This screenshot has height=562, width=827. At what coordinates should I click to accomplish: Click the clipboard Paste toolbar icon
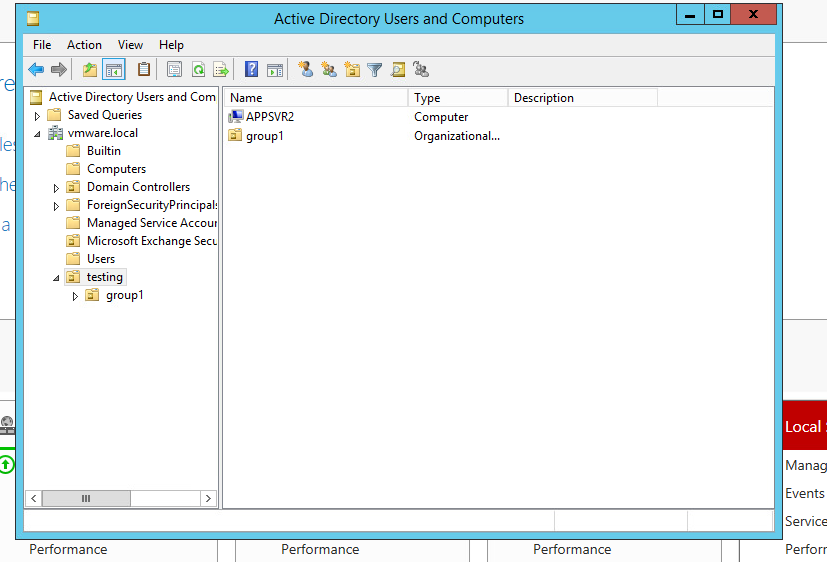pos(143,70)
